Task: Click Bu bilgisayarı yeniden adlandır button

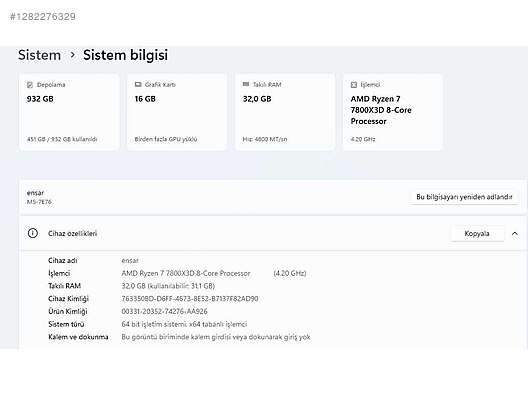Action: coord(464,197)
